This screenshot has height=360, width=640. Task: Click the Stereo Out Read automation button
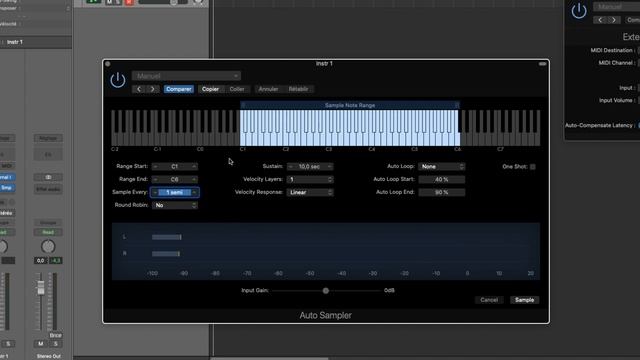tap(48, 232)
